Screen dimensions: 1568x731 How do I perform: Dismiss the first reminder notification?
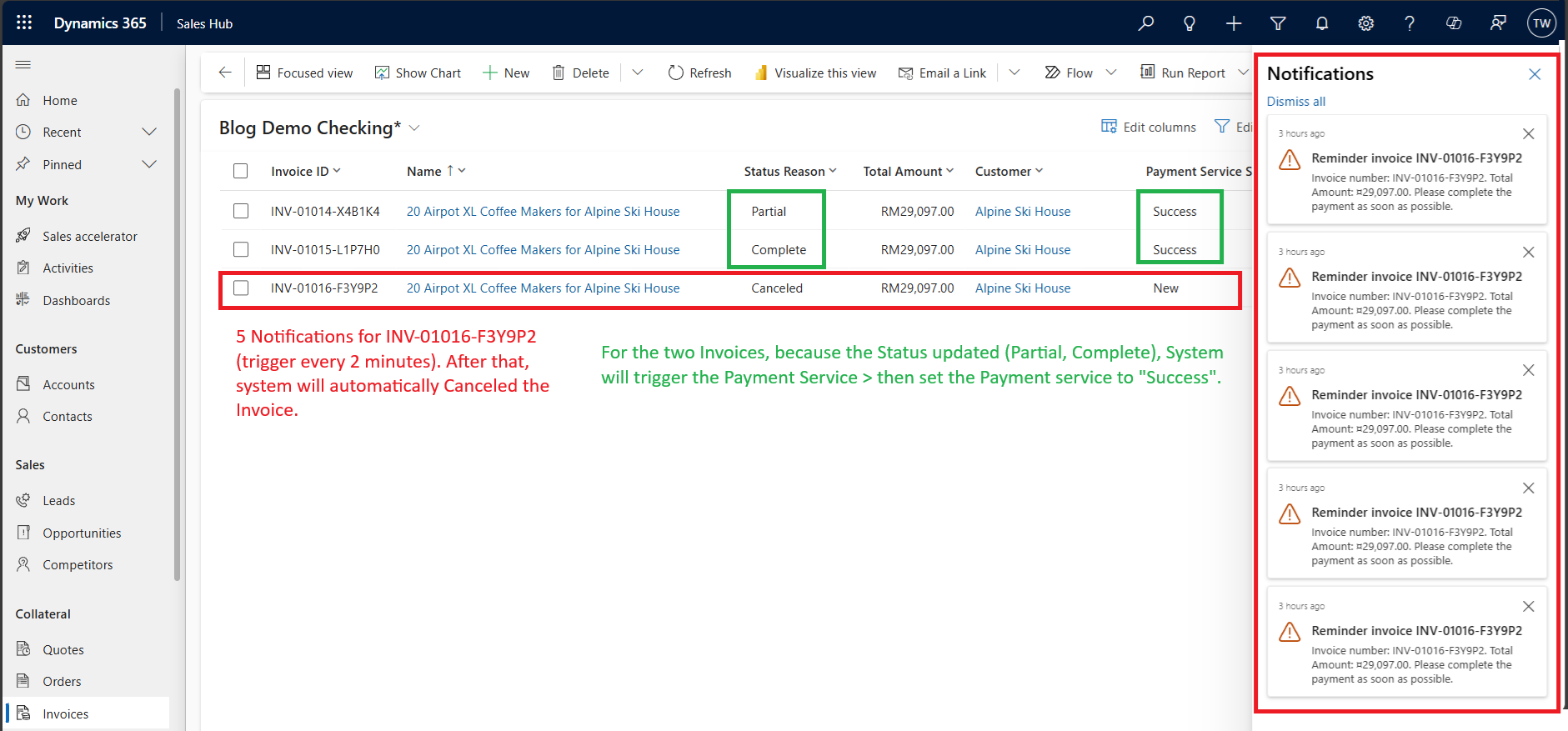click(x=1528, y=133)
